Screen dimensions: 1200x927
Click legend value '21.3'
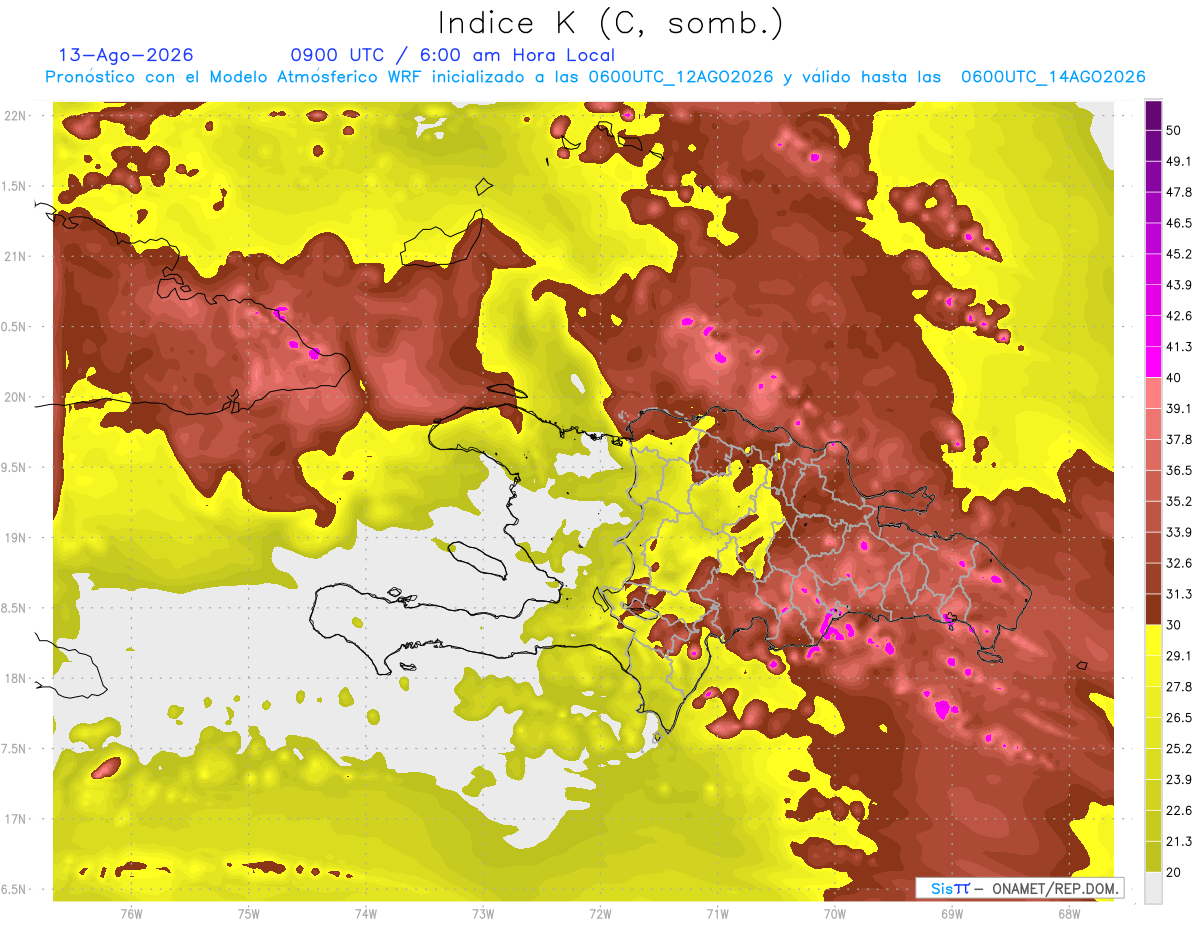1178,842
